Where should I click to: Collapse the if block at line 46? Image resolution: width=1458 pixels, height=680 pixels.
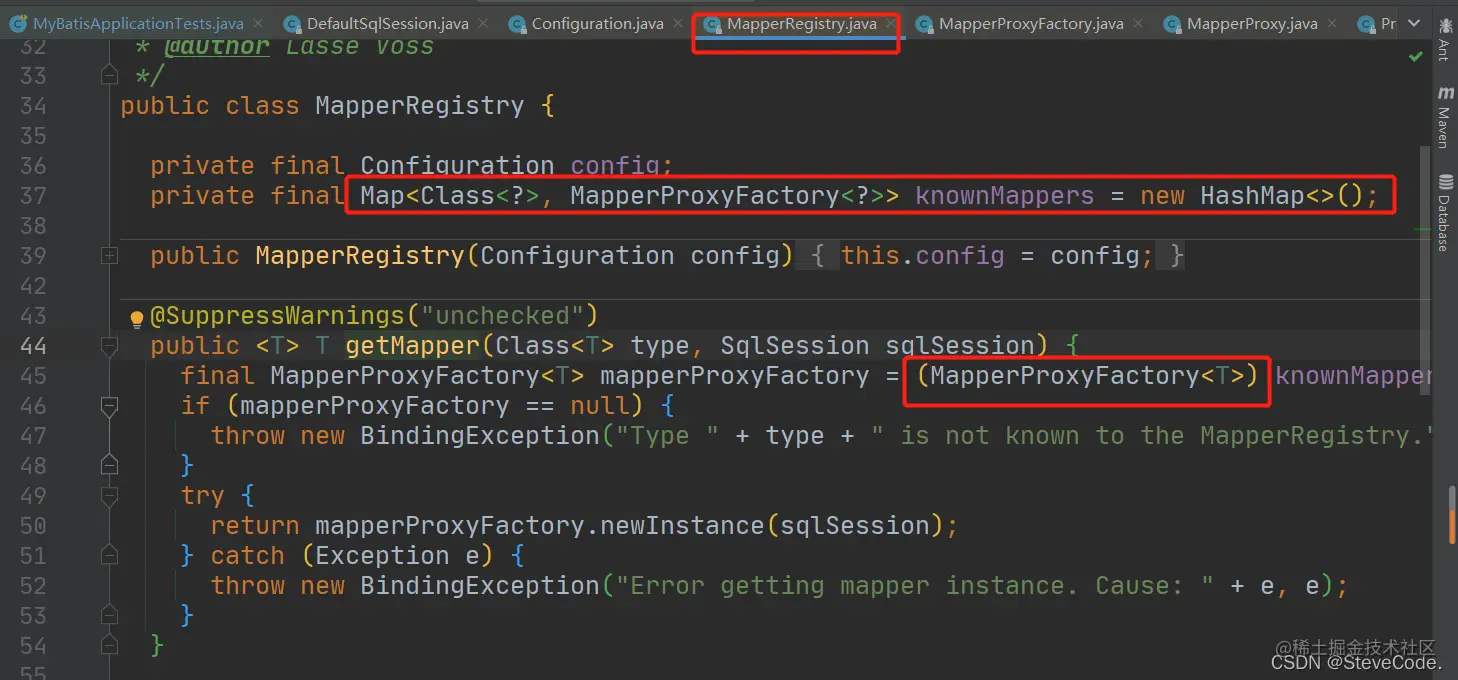(x=109, y=406)
